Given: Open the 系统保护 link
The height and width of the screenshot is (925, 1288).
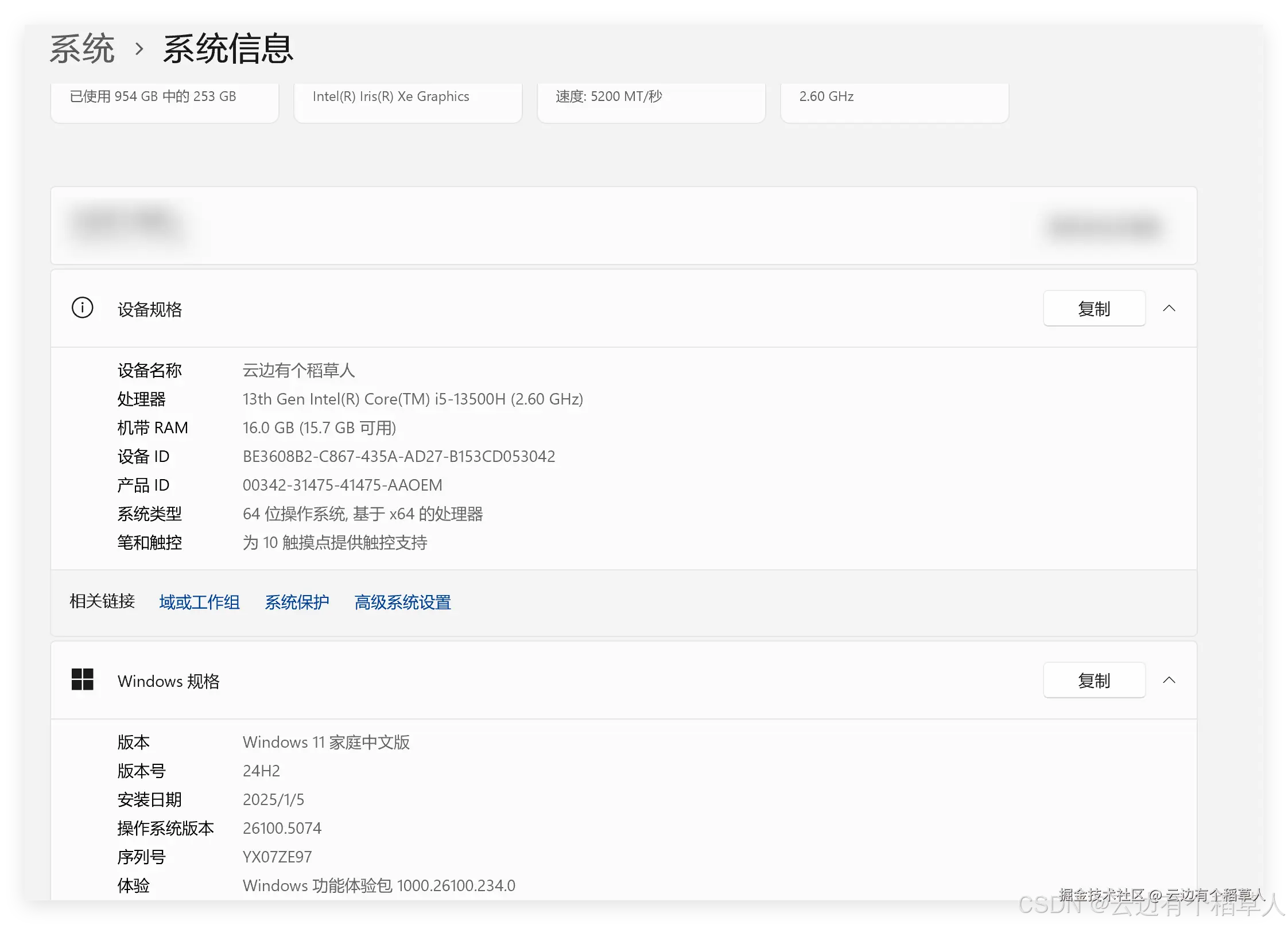Looking at the screenshot, I should [x=297, y=602].
